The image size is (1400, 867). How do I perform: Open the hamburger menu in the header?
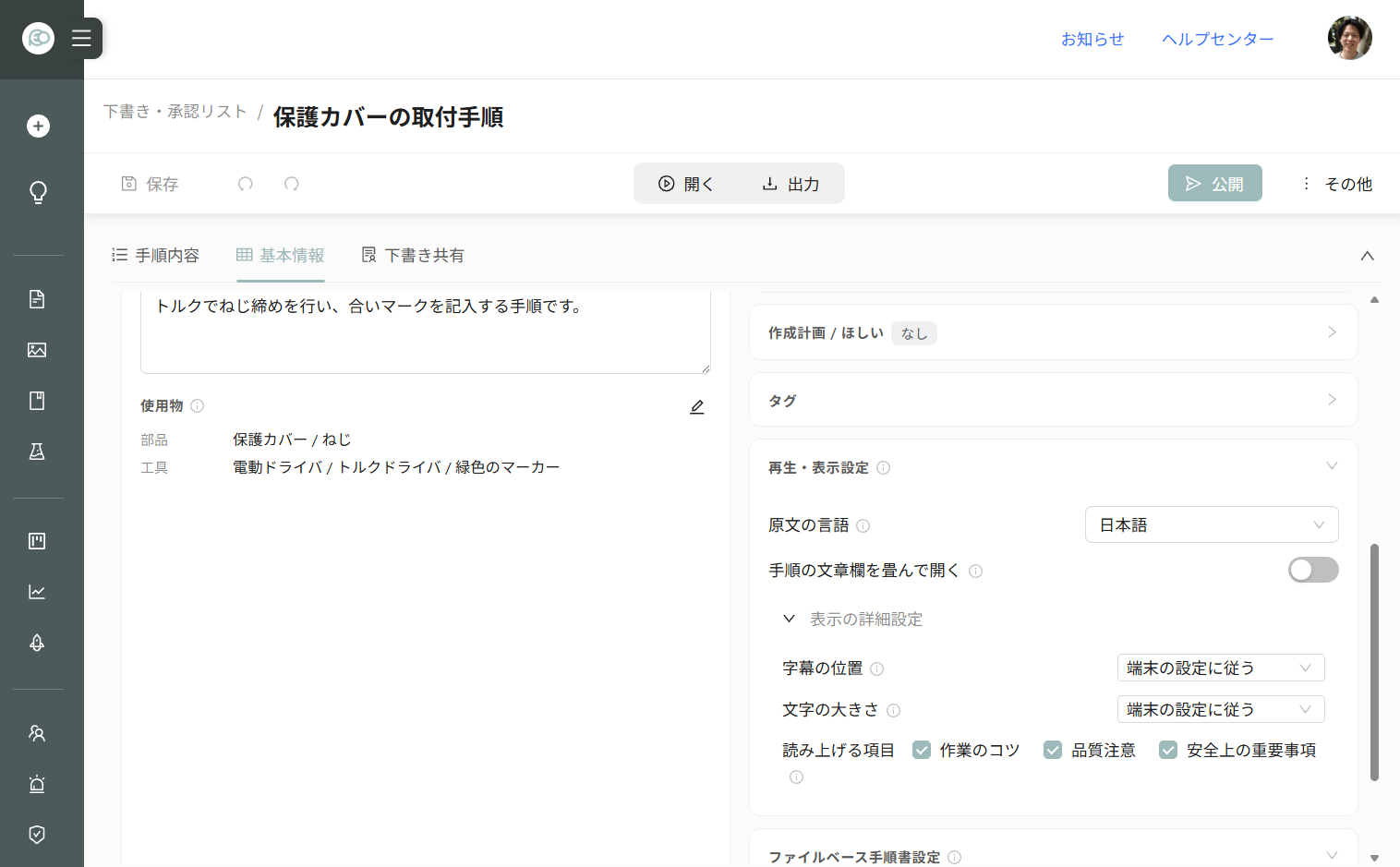coord(81,38)
